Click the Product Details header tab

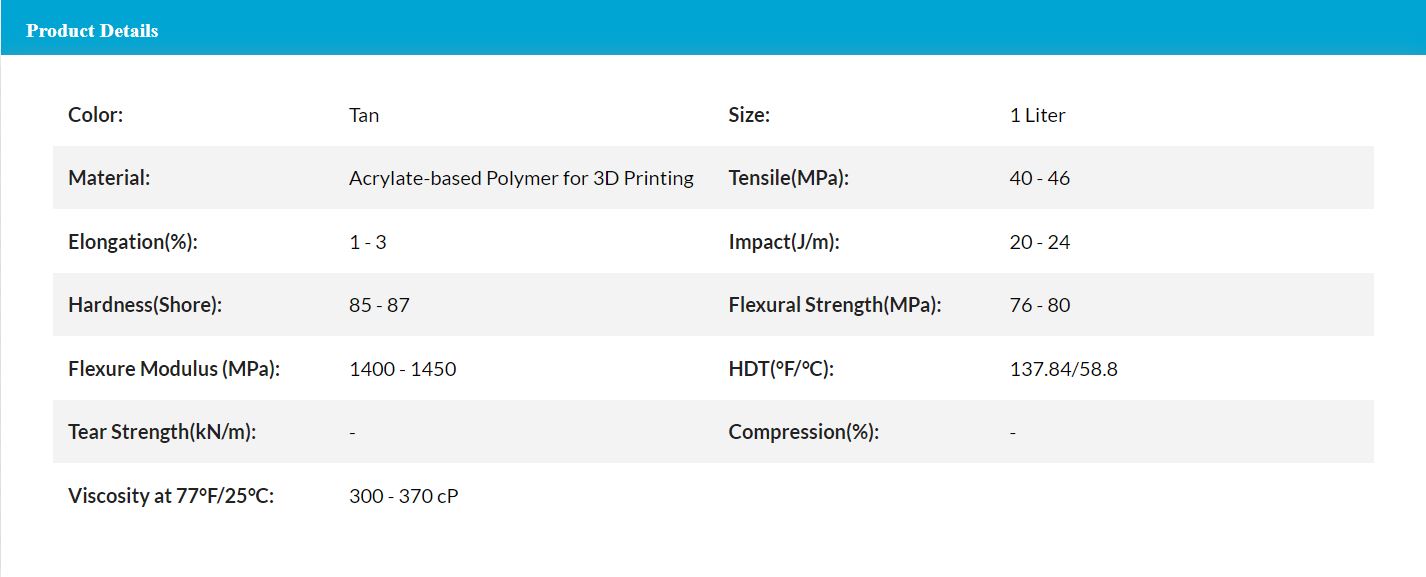pos(92,31)
